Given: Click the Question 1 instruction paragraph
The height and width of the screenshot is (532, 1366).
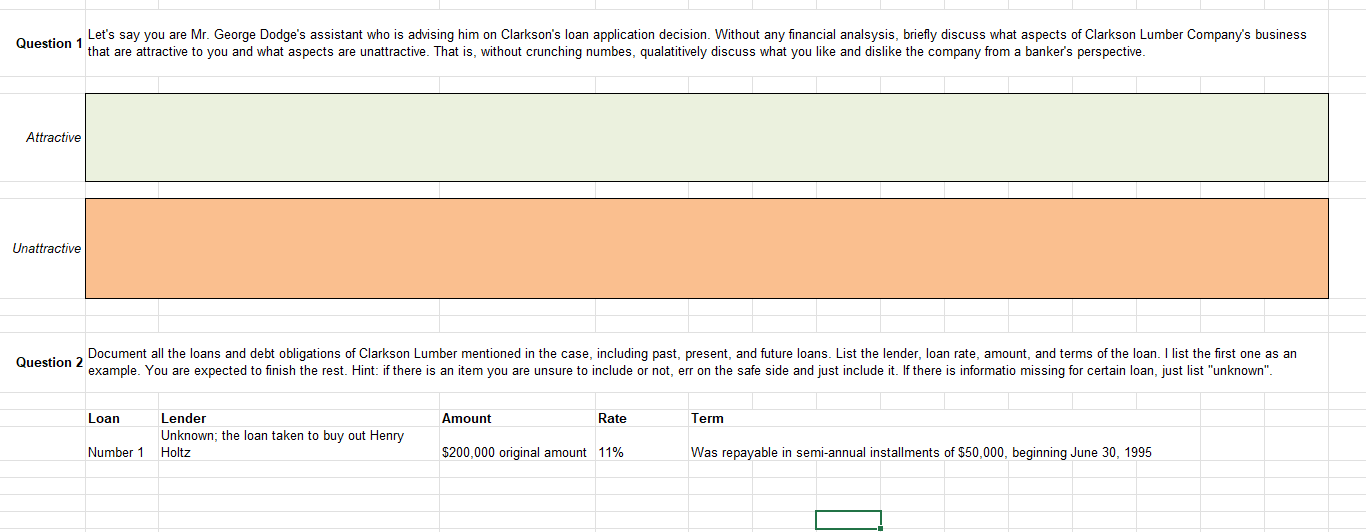Looking at the screenshot, I should 697,42.
